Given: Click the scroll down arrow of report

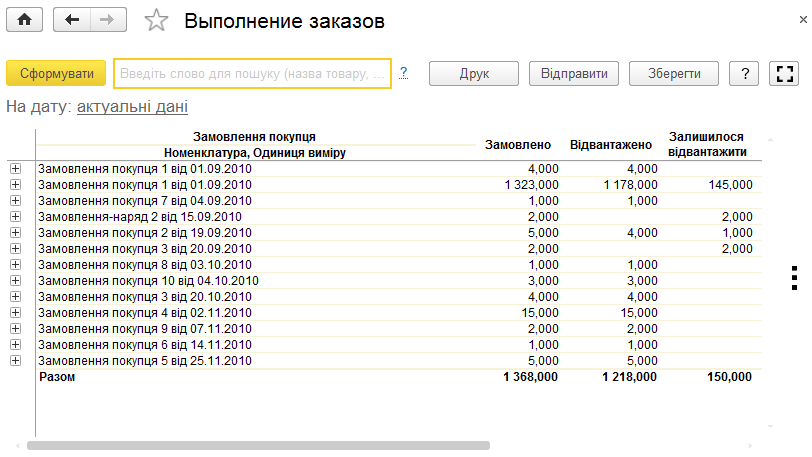Looking at the screenshot, I should point(771,426).
